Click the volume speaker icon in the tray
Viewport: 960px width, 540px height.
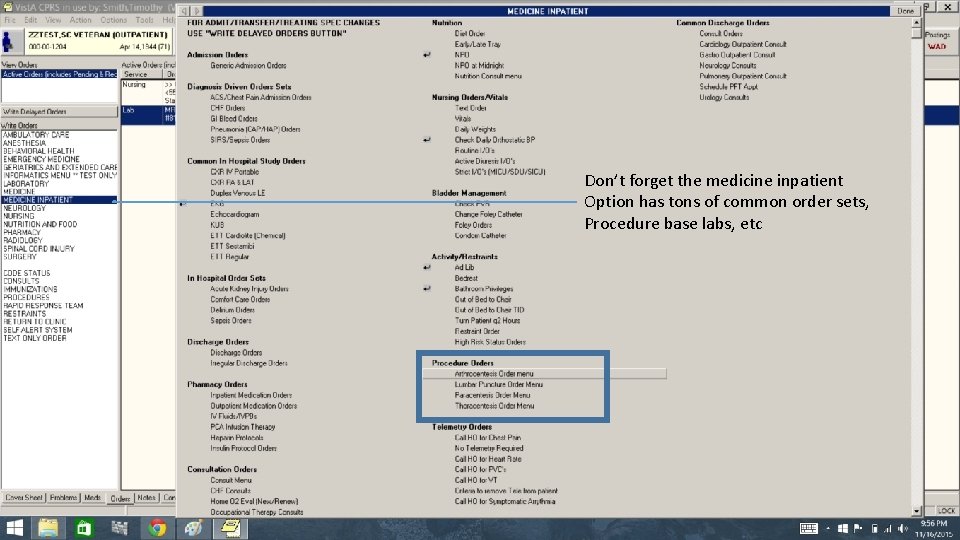coord(903,528)
